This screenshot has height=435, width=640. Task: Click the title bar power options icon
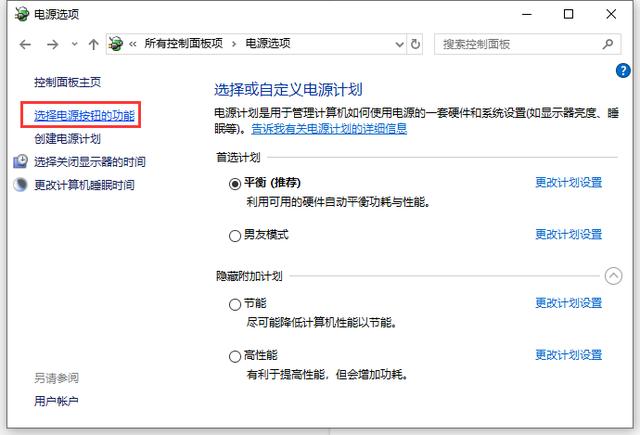coord(22,14)
